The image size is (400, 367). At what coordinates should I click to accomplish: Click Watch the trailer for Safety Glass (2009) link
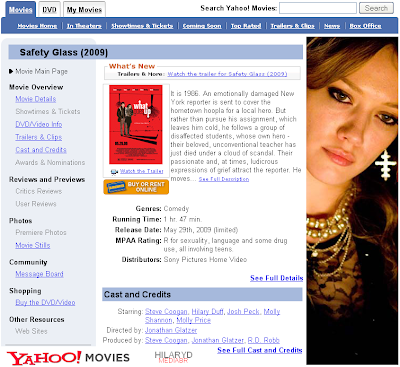[227, 74]
